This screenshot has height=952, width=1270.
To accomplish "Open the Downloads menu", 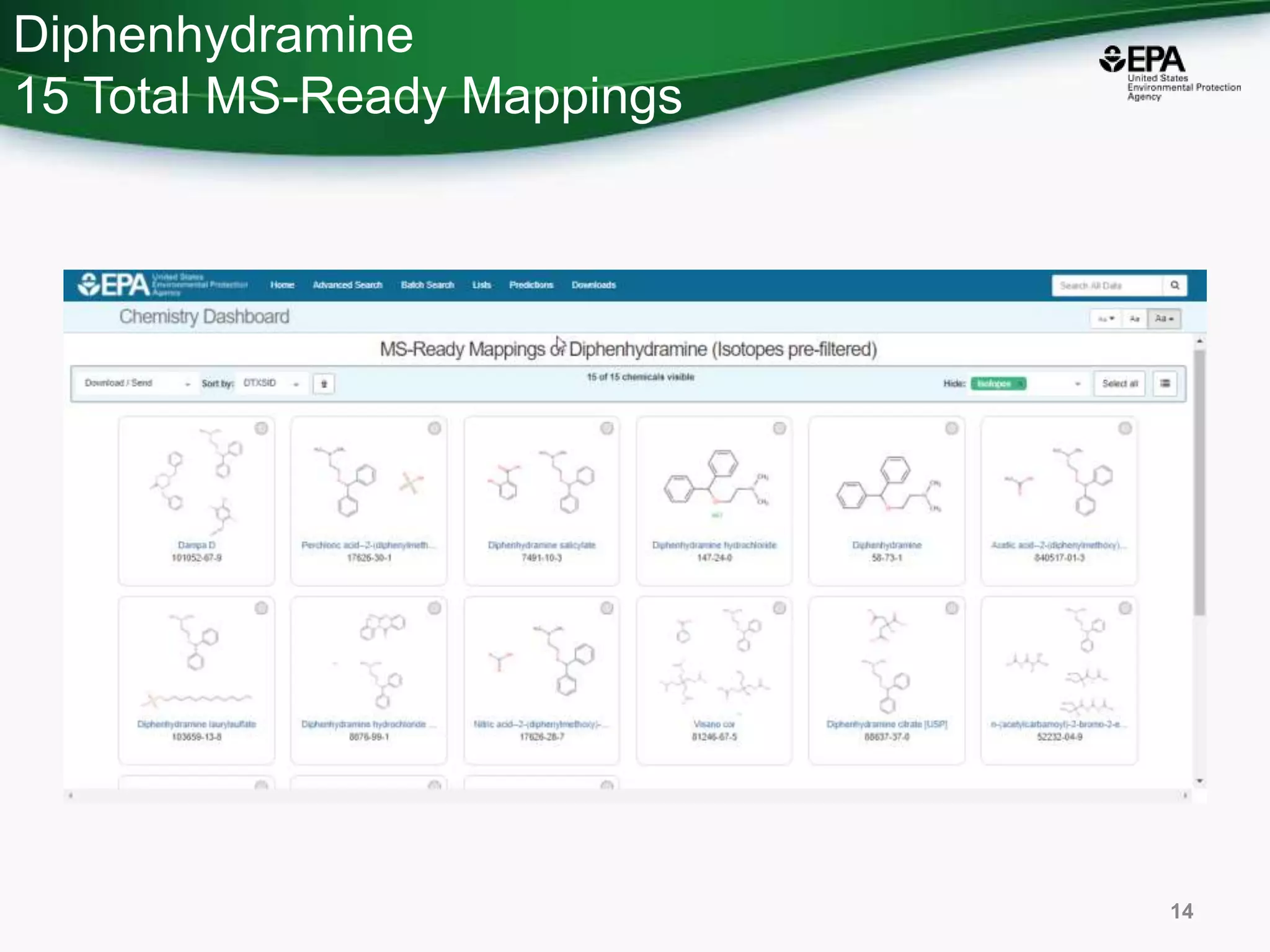I will (593, 285).
